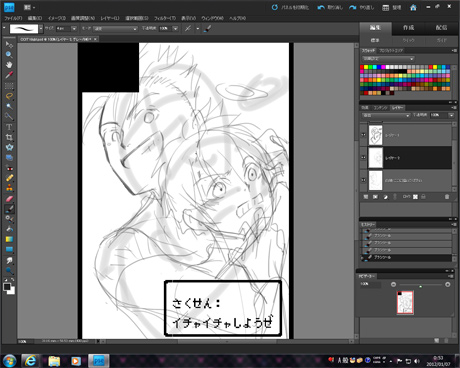The width and height of the screenshot is (460, 368).
Task: Select the Eyedropper tool
Action: (9, 75)
